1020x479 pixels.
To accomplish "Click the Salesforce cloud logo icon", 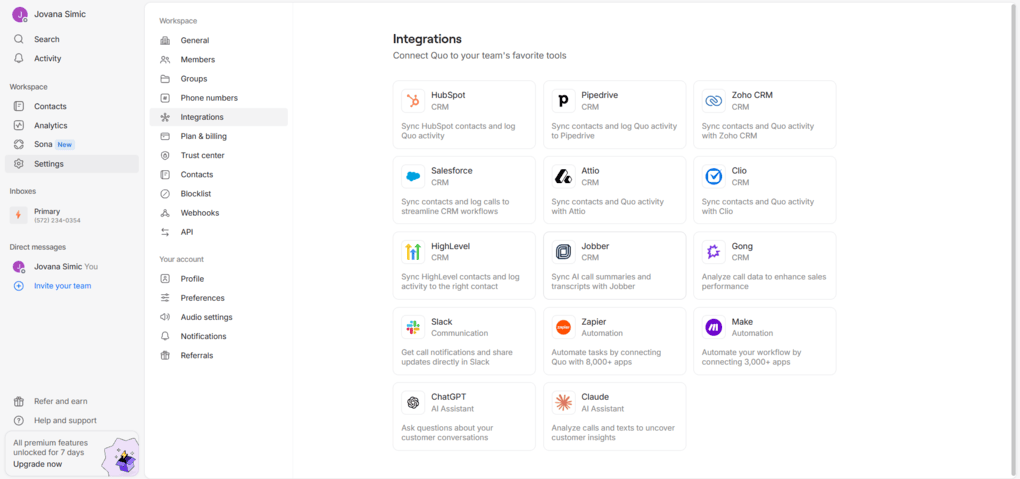I will coord(413,176).
